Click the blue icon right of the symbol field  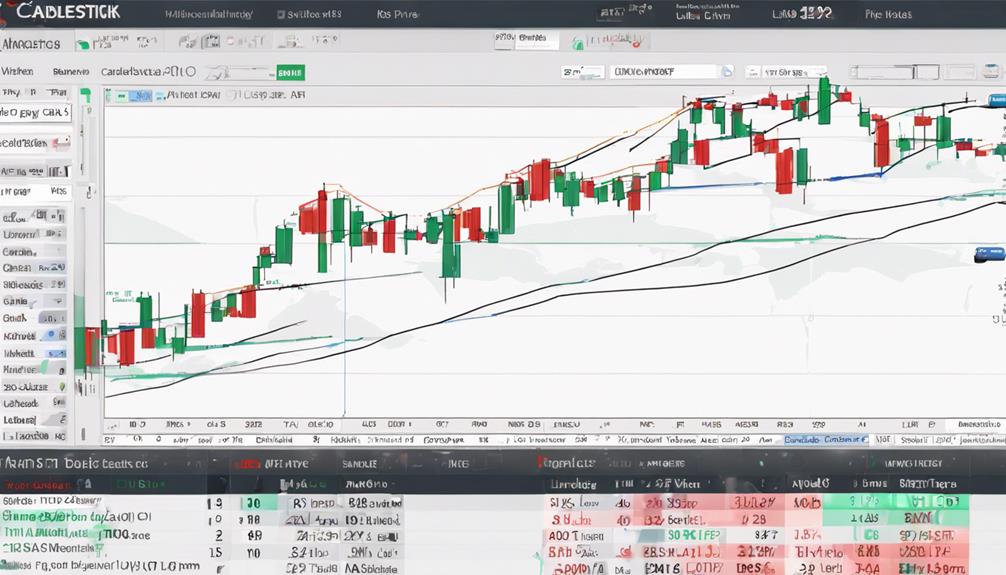tap(727, 72)
